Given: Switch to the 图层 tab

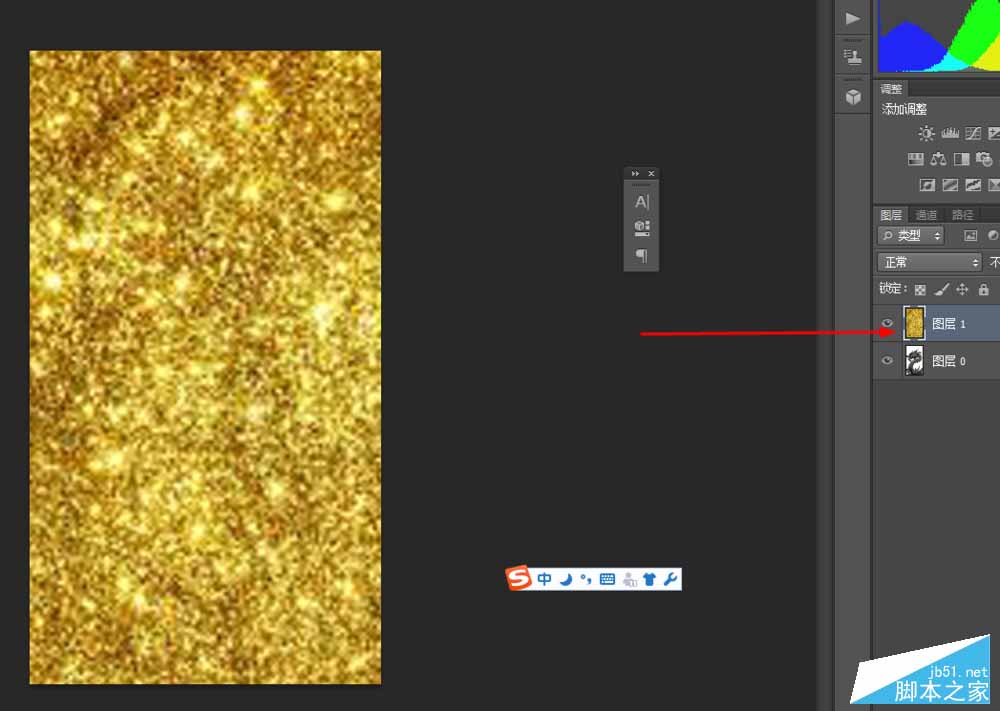Looking at the screenshot, I should (x=890, y=215).
